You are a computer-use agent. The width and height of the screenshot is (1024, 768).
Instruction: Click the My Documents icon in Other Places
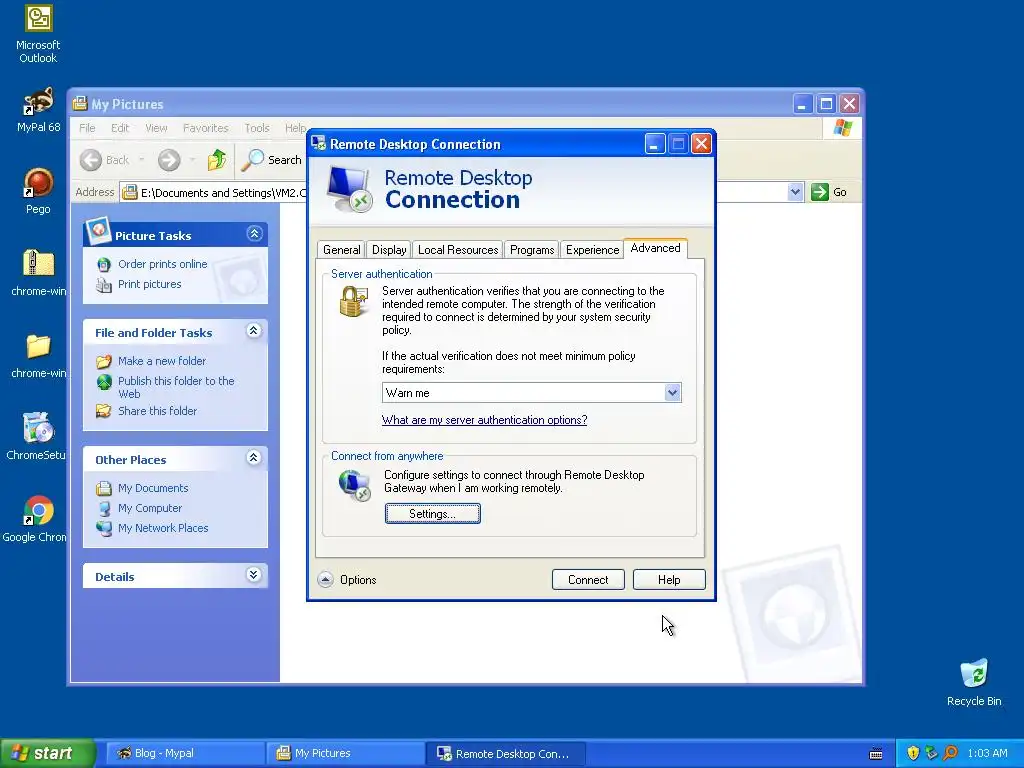coord(104,488)
